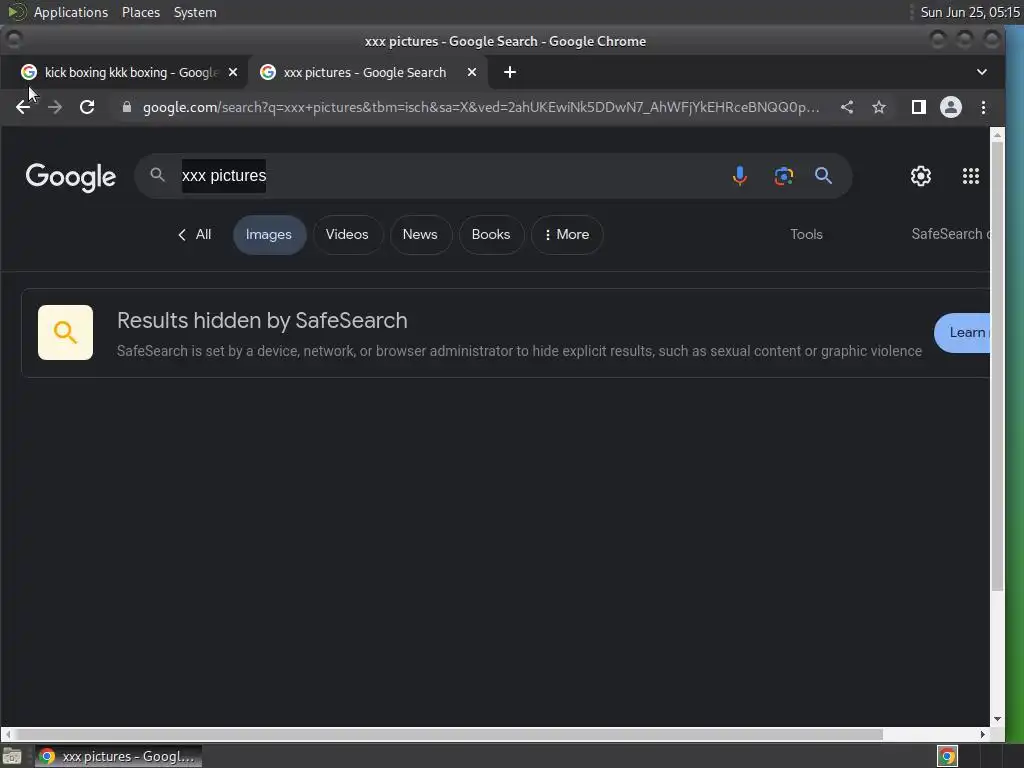Close the xxx pictures tab

coord(472,72)
